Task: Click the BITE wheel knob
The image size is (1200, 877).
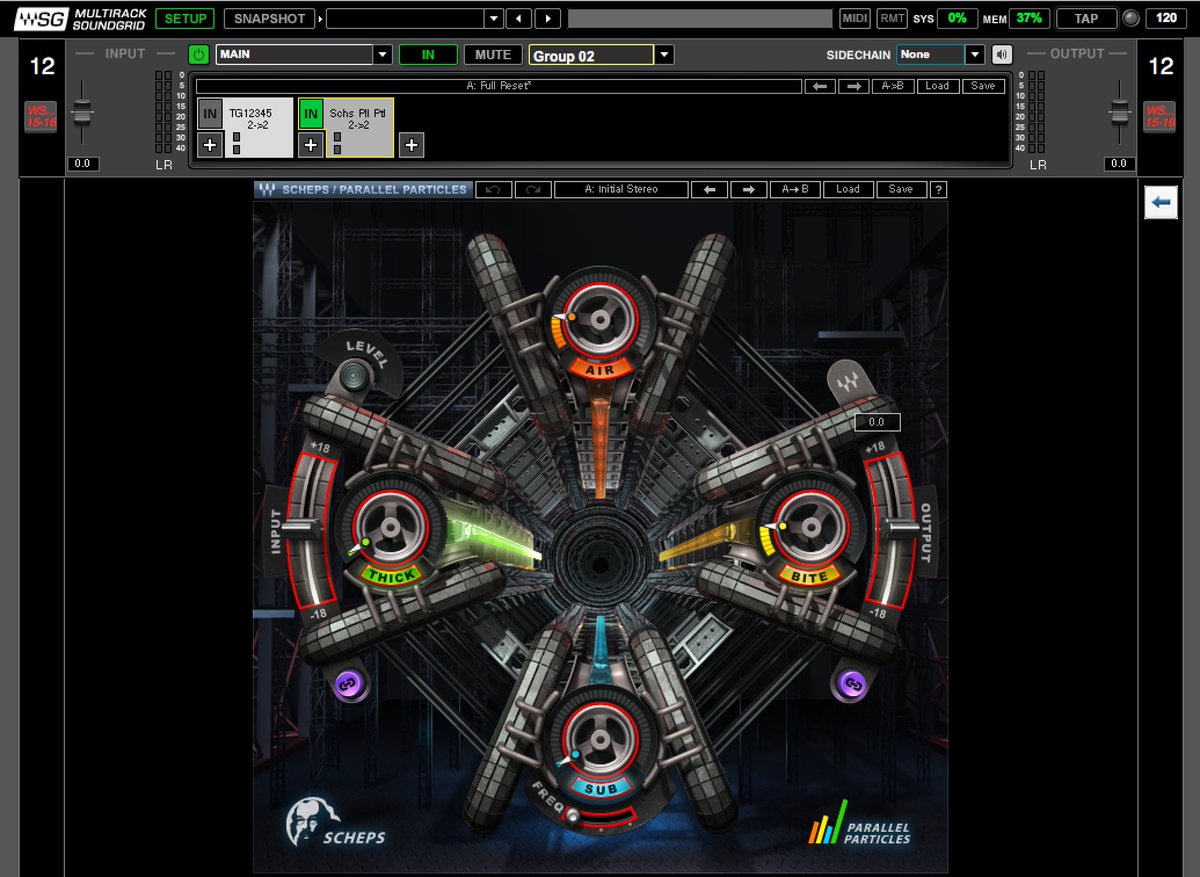Action: pos(811,527)
